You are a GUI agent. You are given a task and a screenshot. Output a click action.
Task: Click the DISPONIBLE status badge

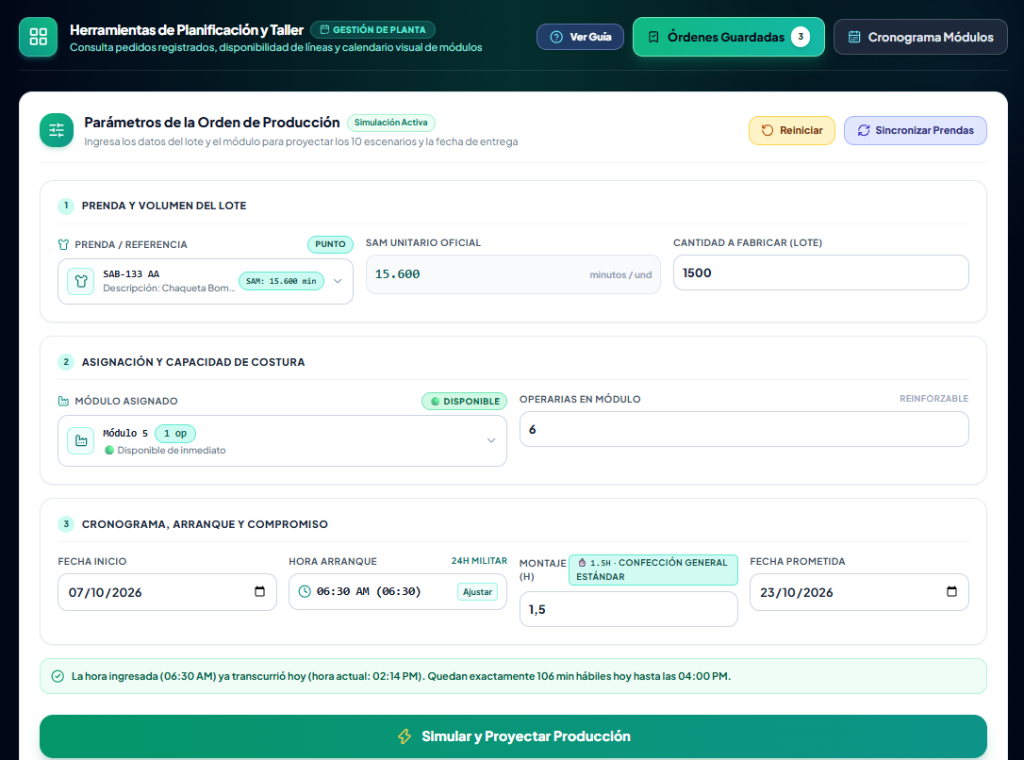click(x=464, y=401)
